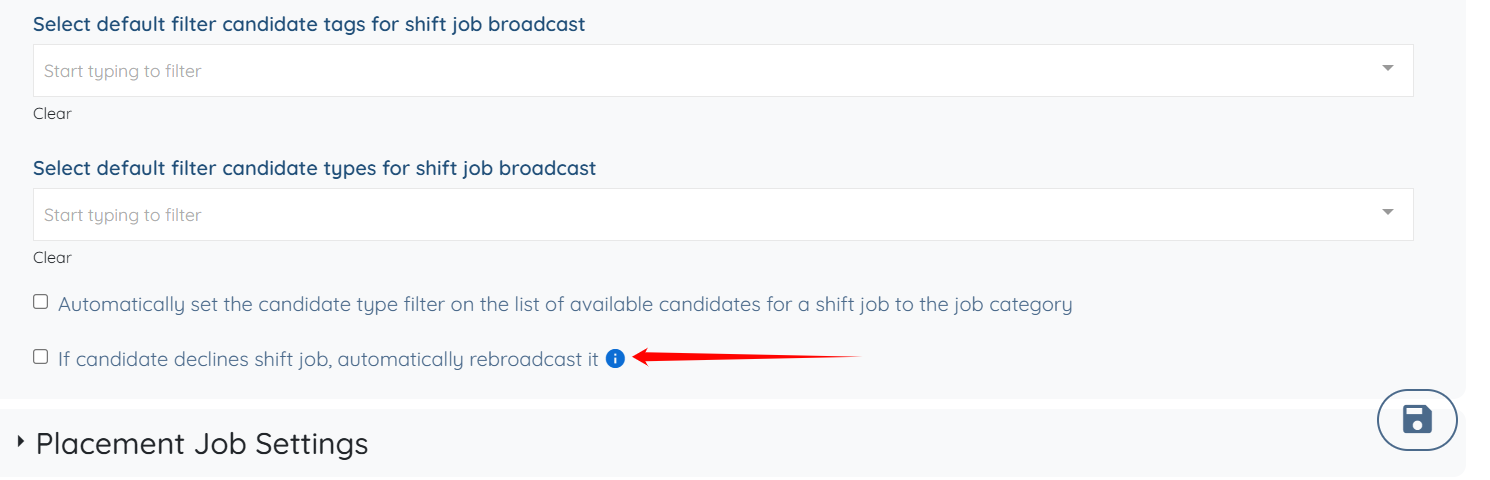Click Clear under candidate tags filter
Image resolution: width=1490 pixels, height=480 pixels.
(52, 114)
